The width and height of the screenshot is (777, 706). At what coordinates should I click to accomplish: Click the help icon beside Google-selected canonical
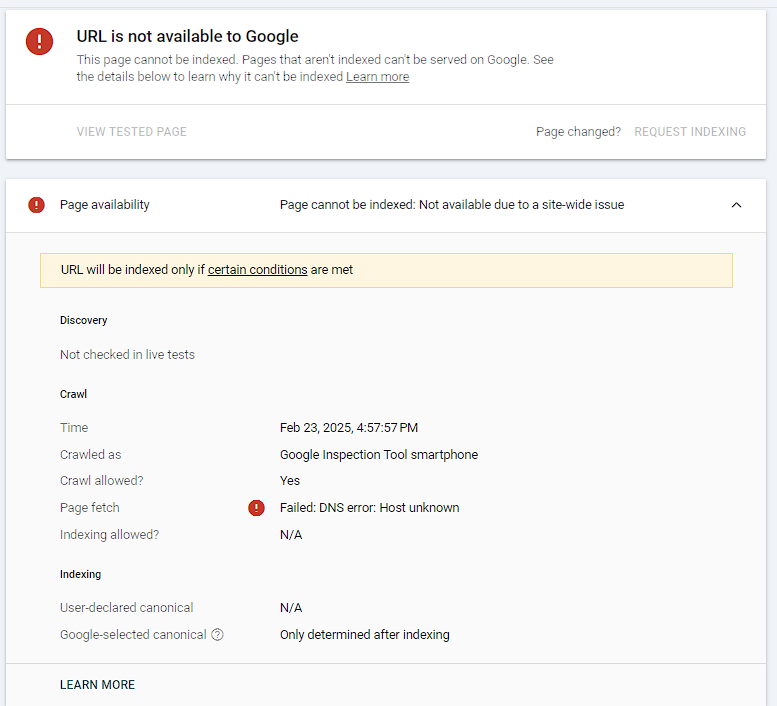[x=217, y=635]
